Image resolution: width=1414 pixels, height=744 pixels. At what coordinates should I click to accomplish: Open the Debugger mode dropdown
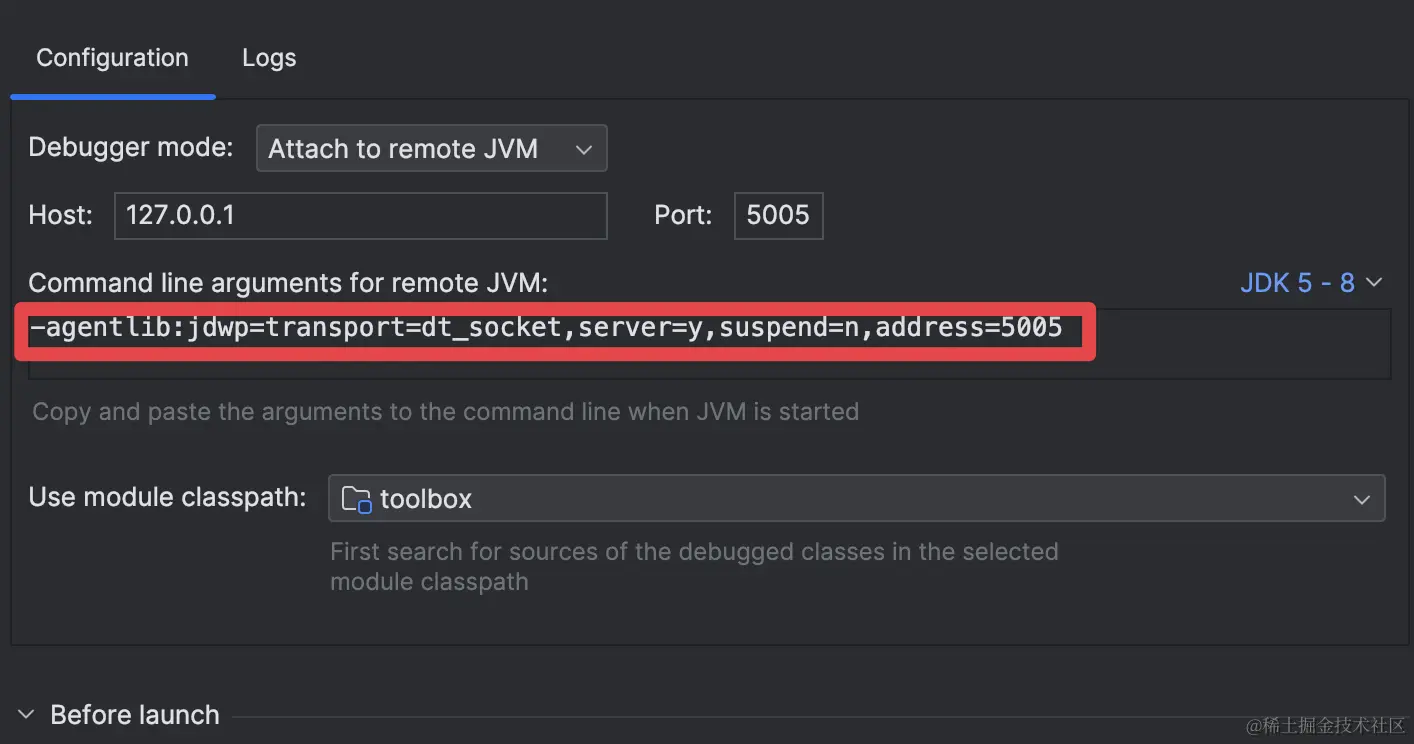pos(432,148)
